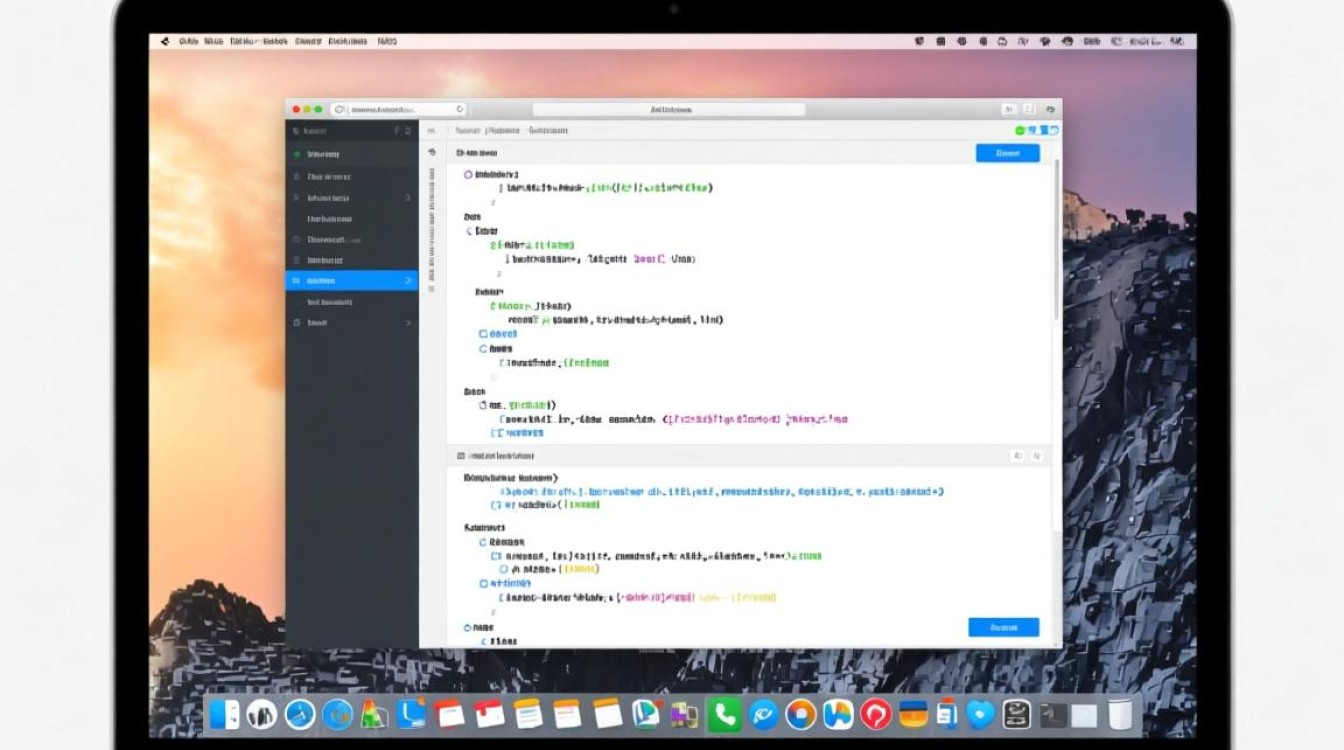Open the Terminal icon in the dock
The height and width of the screenshot is (750, 1344).
click(1053, 714)
